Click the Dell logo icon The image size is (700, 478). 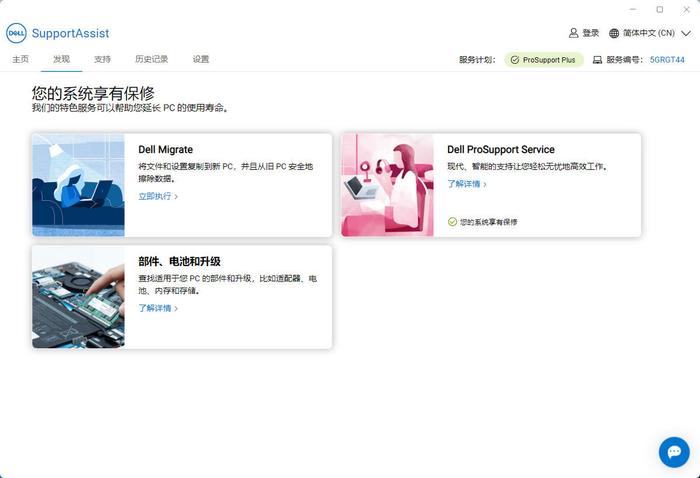coord(16,33)
